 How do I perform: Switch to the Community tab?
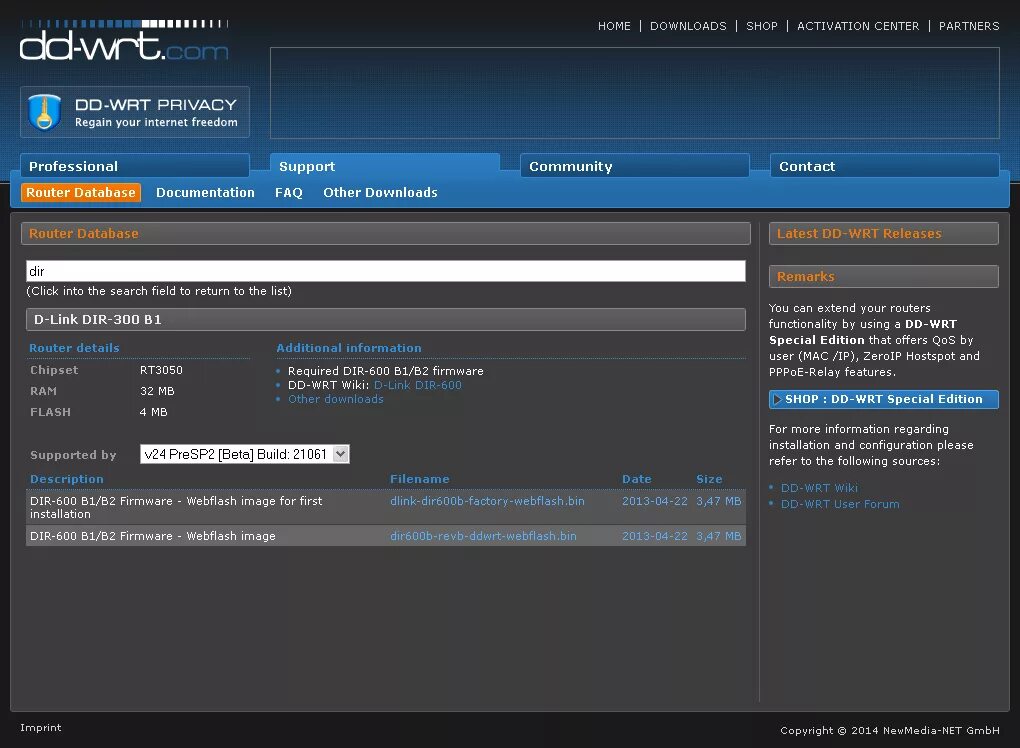[x=634, y=166]
